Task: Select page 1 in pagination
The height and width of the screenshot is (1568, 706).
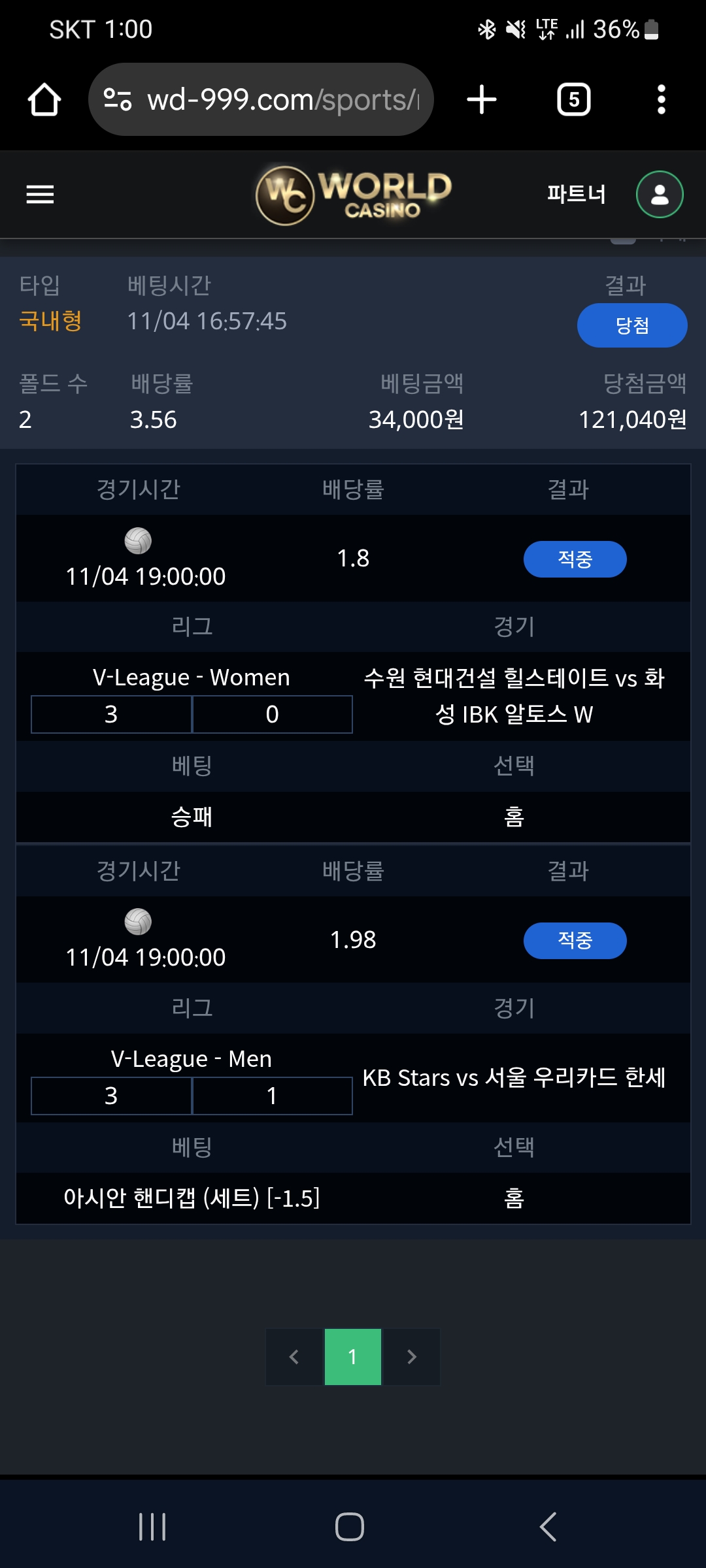Action: pyautogui.click(x=353, y=1357)
